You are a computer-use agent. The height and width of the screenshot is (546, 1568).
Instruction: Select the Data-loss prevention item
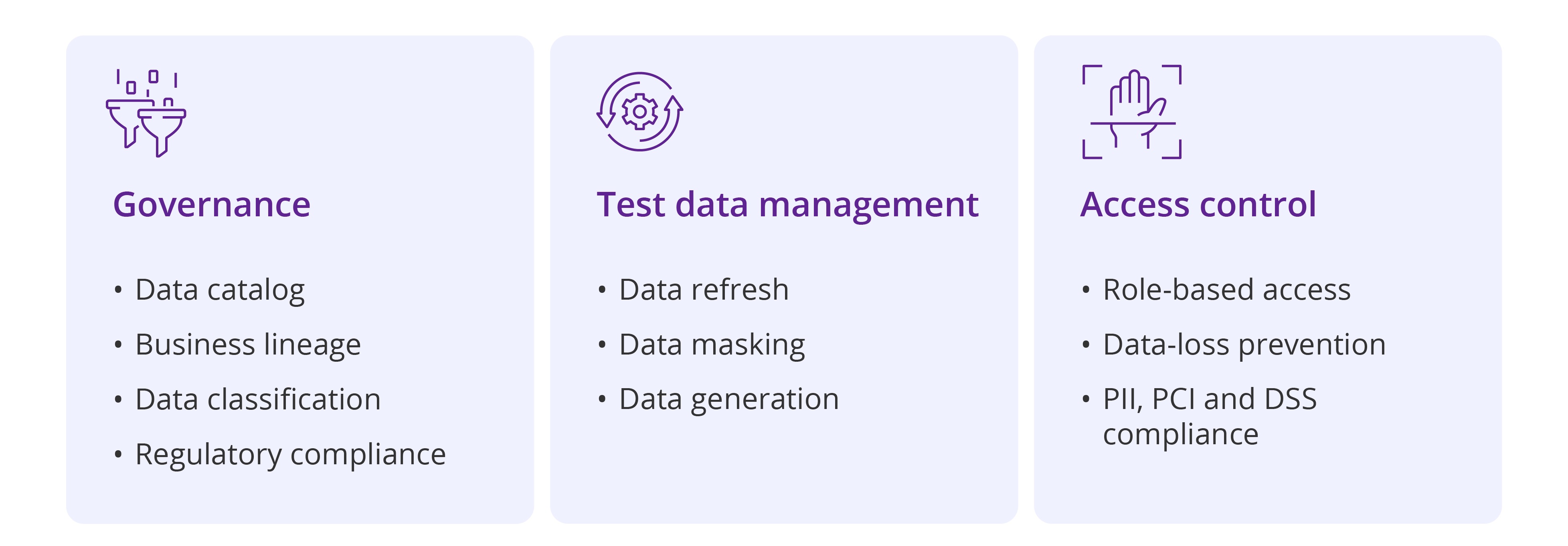pyautogui.click(x=1244, y=345)
